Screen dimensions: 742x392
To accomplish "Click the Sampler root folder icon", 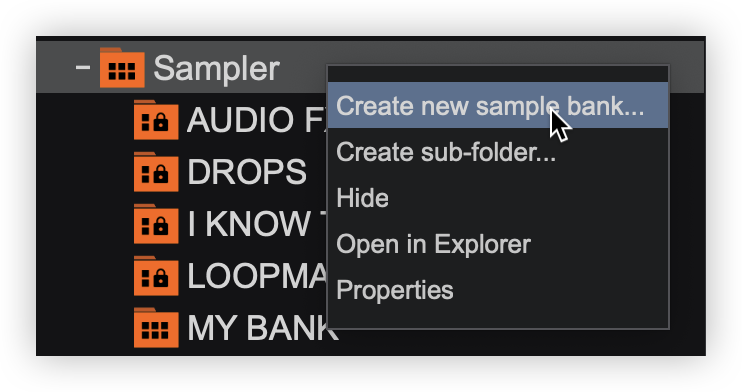I will click(x=122, y=68).
